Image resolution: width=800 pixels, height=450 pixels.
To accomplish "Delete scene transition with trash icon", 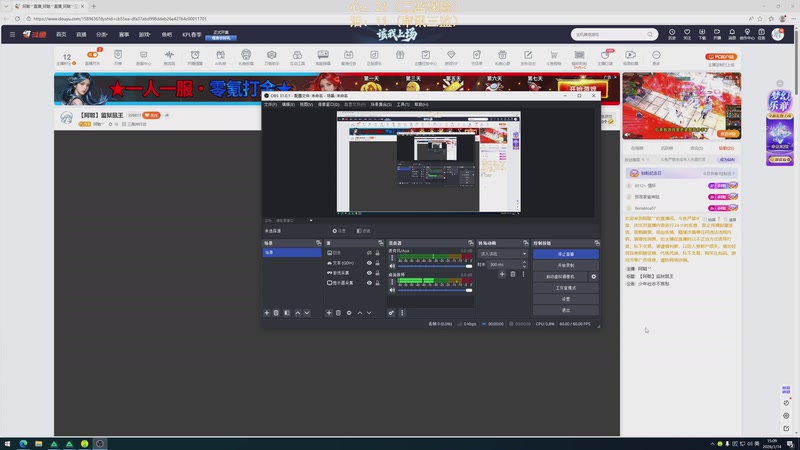I will tap(513, 274).
